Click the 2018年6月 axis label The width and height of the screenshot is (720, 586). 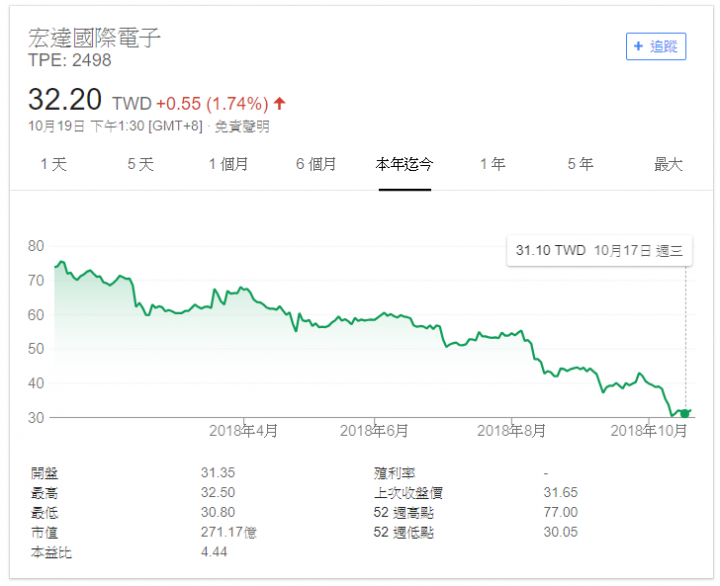pos(374,431)
